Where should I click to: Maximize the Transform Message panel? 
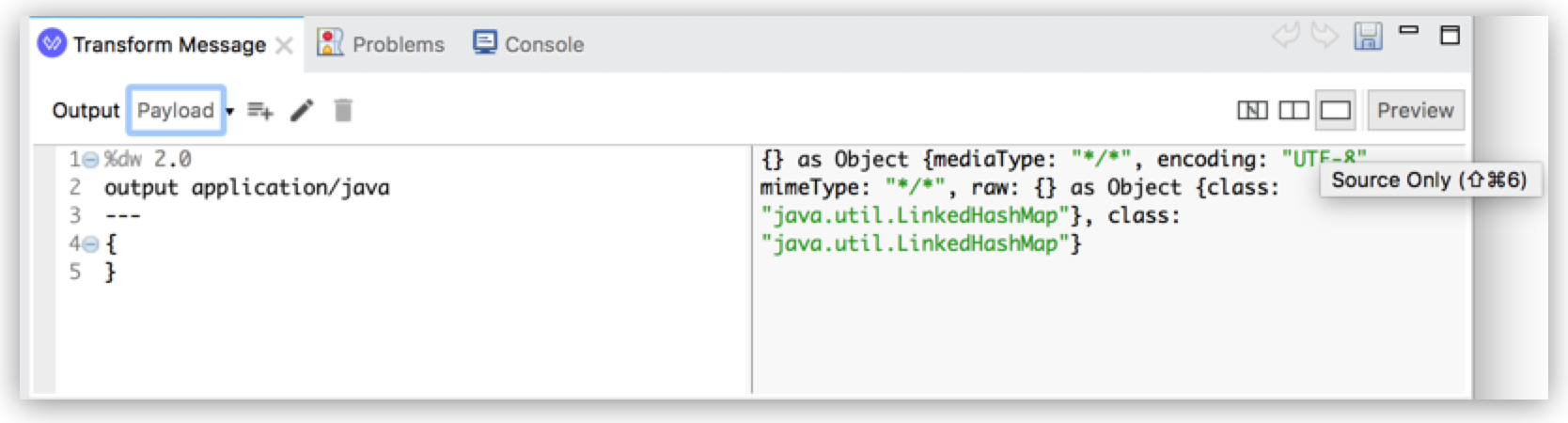point(1450,36)
